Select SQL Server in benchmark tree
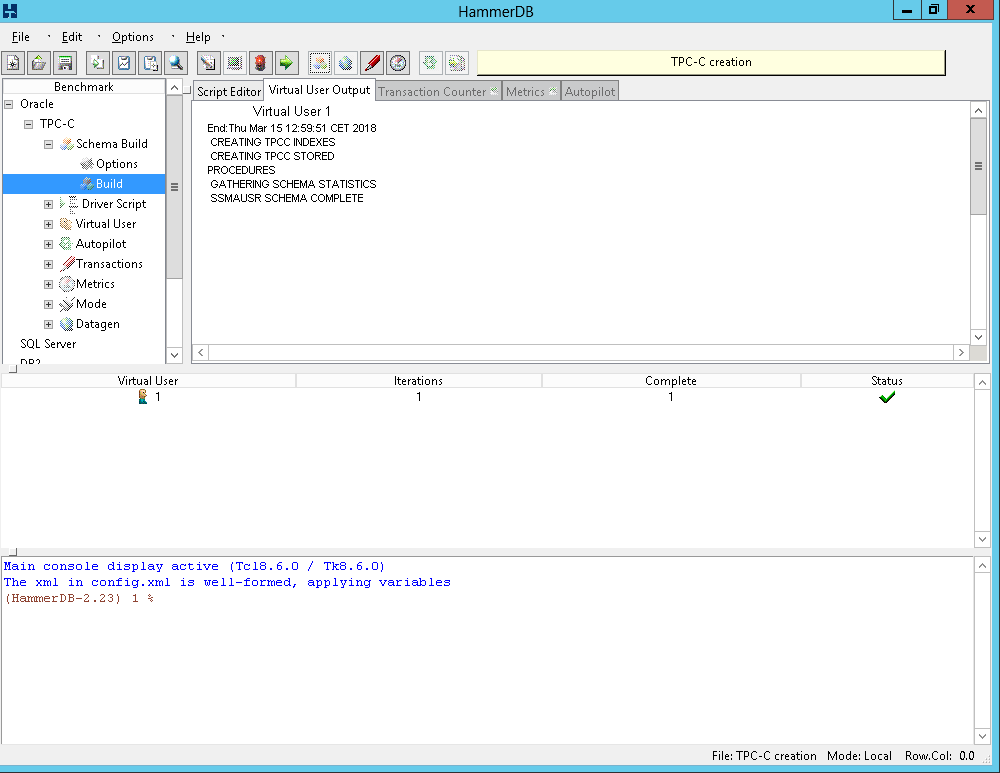Image resolution: width=1000 pixels, height=773 pixels. pyautogui.click(x=48, y=344)
